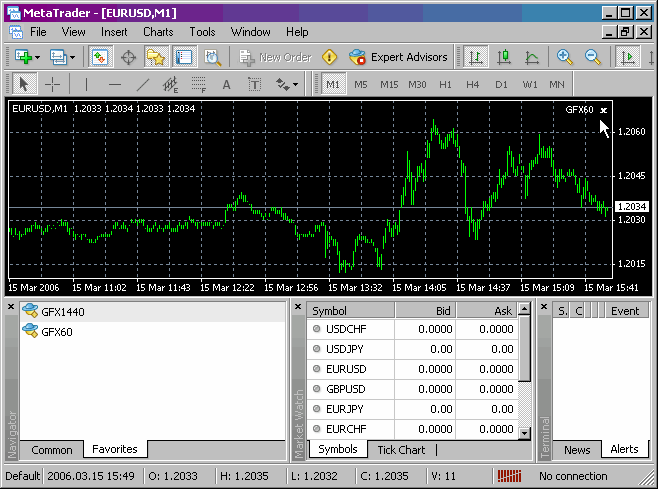Close the Market Watch panel
Viewport: 658px width, 489px height.
[x=298, y=307]
